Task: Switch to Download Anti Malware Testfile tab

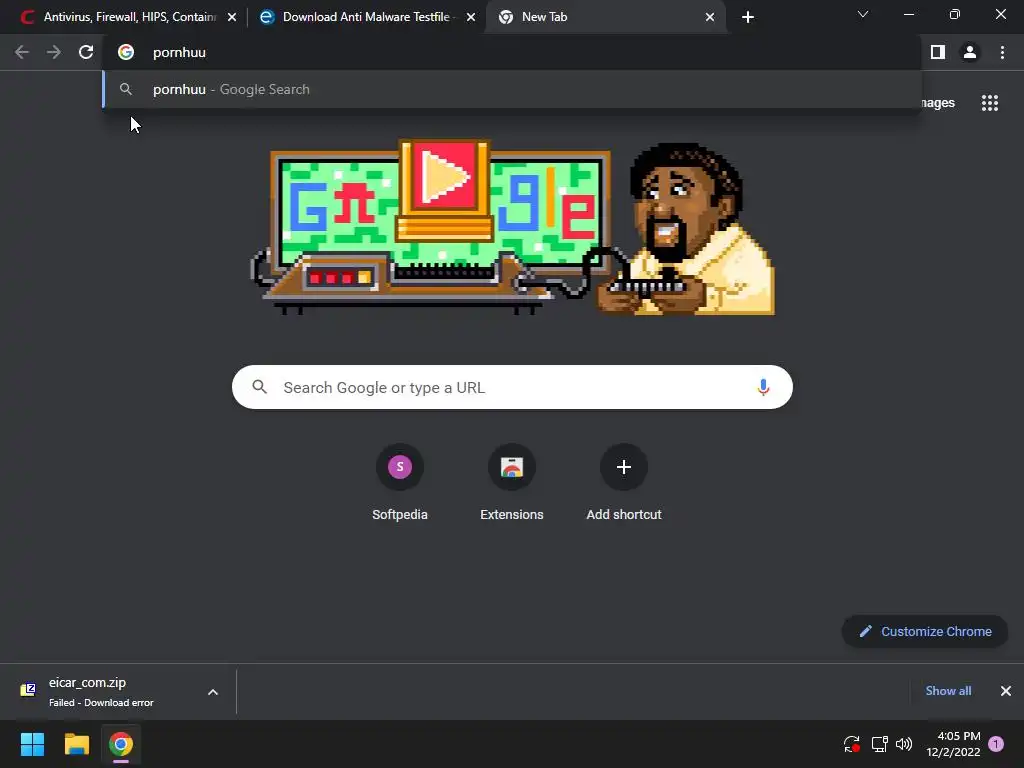Action: coord(367,17)
